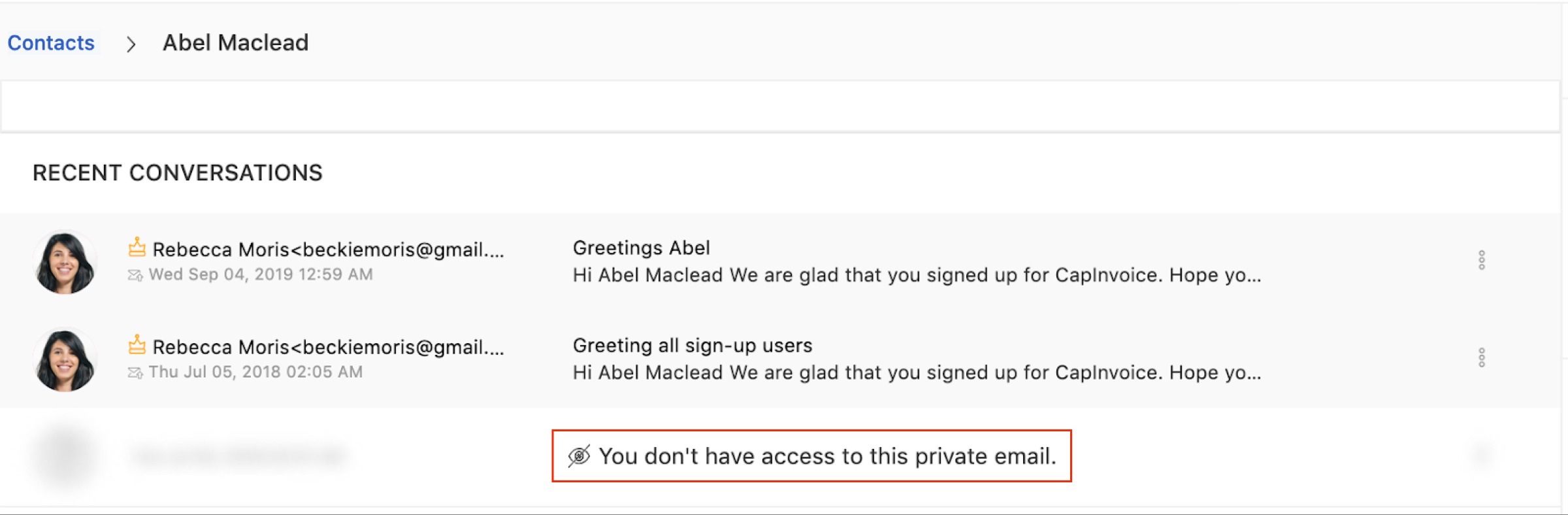This screenshot has width=1568, height=515.
Task: Open the Greetings Abel email subject
Action: (x=641, y=248)
